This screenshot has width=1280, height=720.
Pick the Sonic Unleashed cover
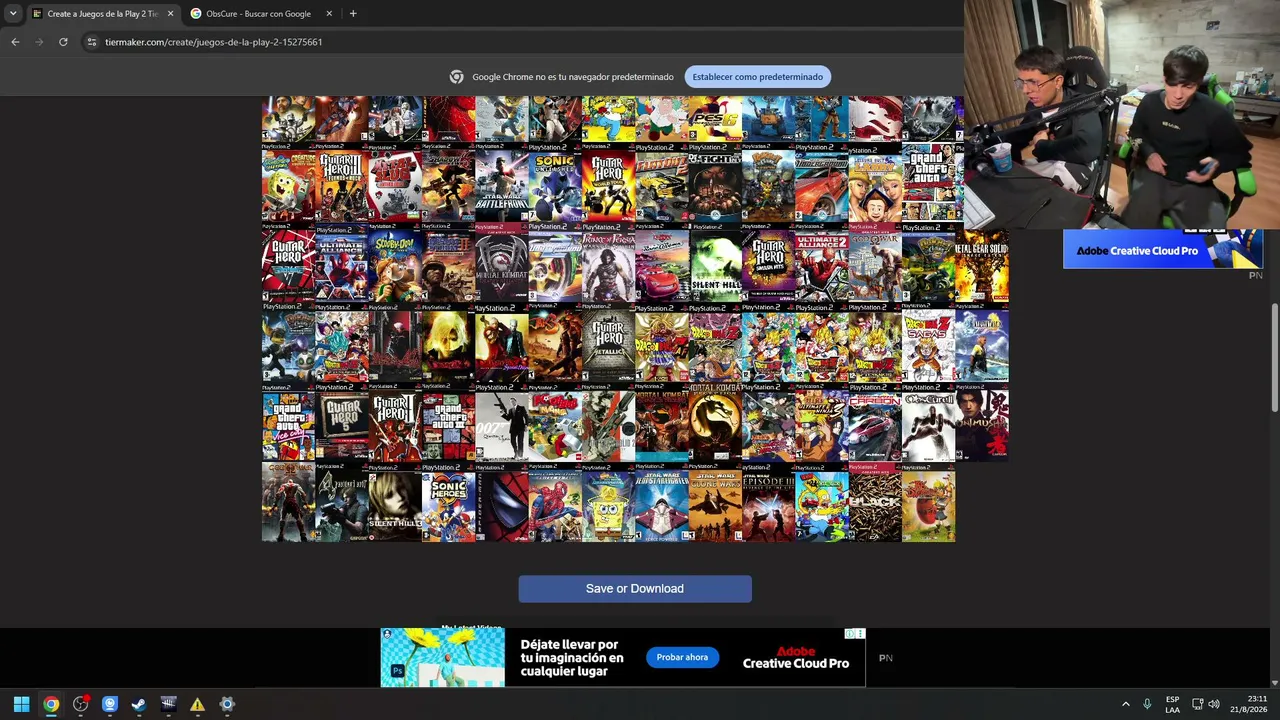click(x=555, y=182)
